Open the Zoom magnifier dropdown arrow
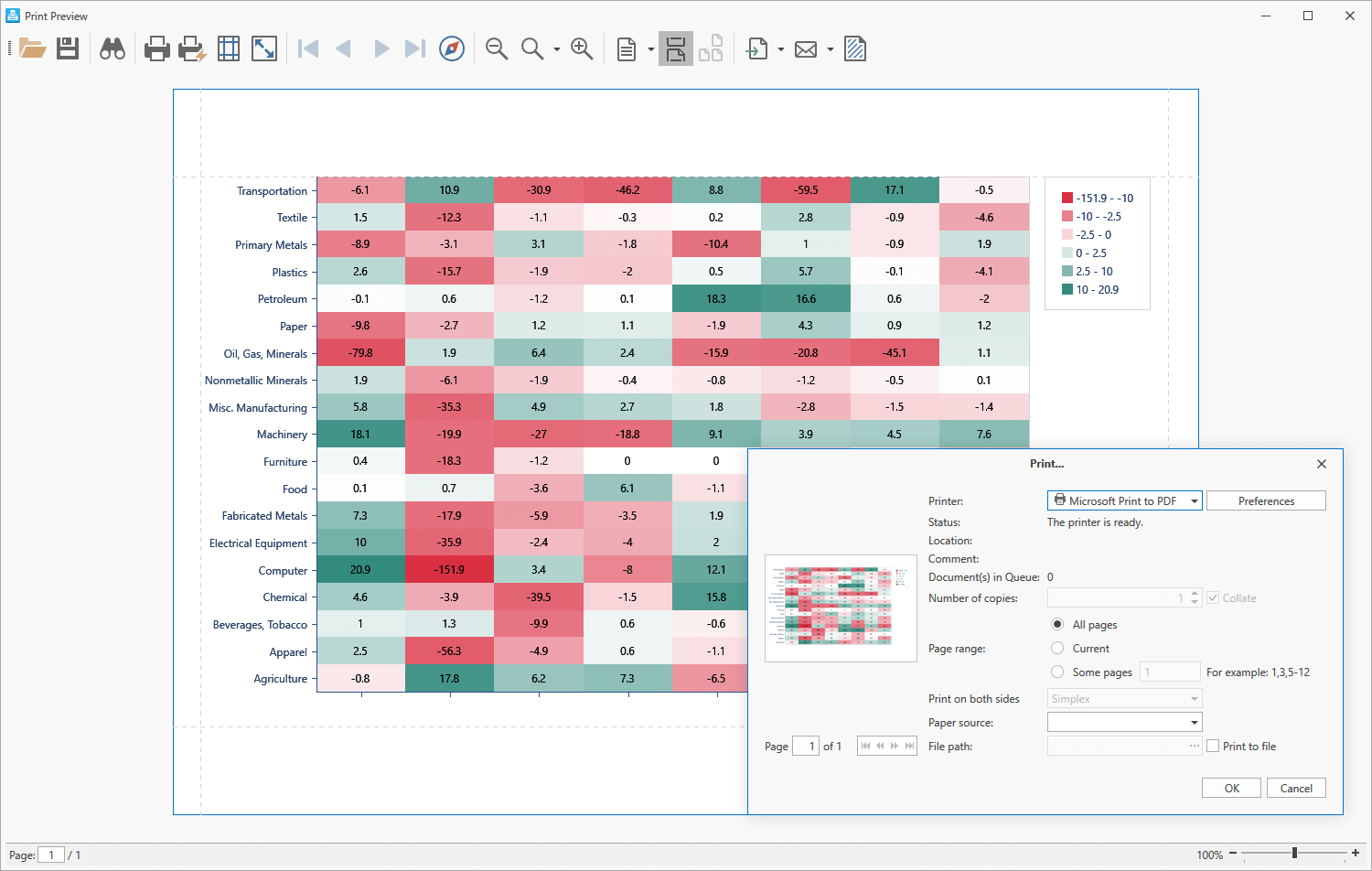The height and width of the screenshot is (871, 1372). [556, 49]
